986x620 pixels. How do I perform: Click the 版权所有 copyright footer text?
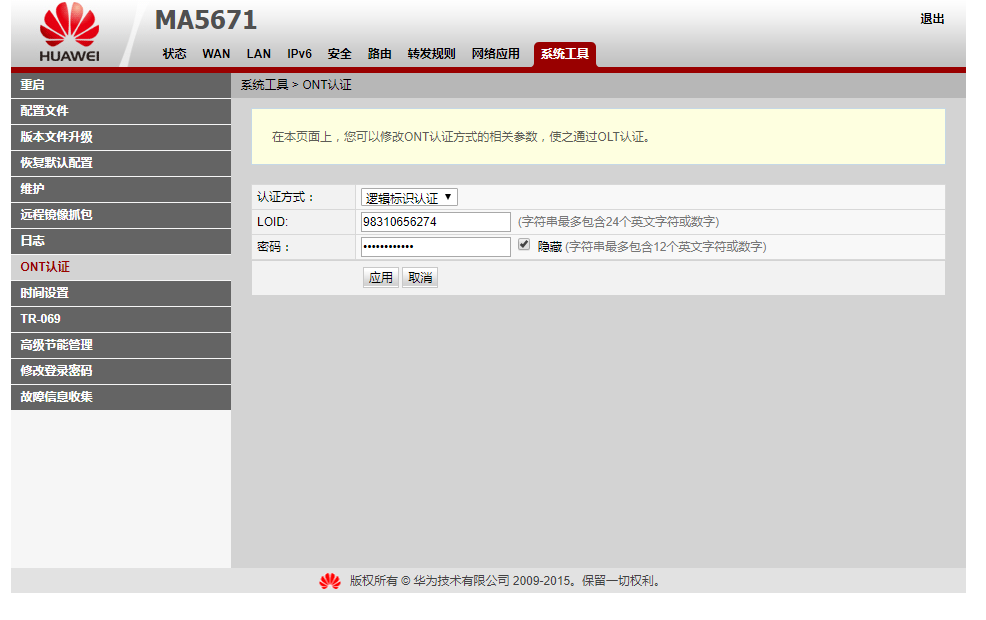tap(506, 581)
